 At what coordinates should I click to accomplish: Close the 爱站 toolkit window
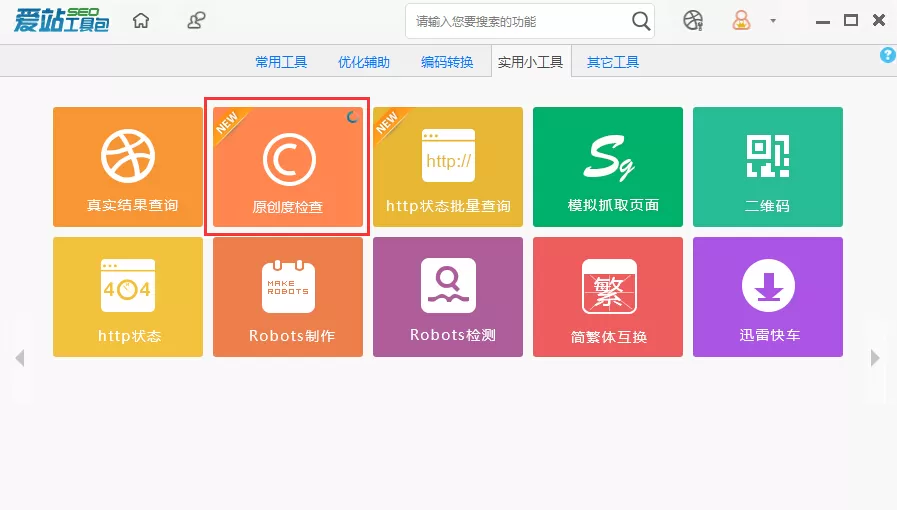click(x=879, y=21)
